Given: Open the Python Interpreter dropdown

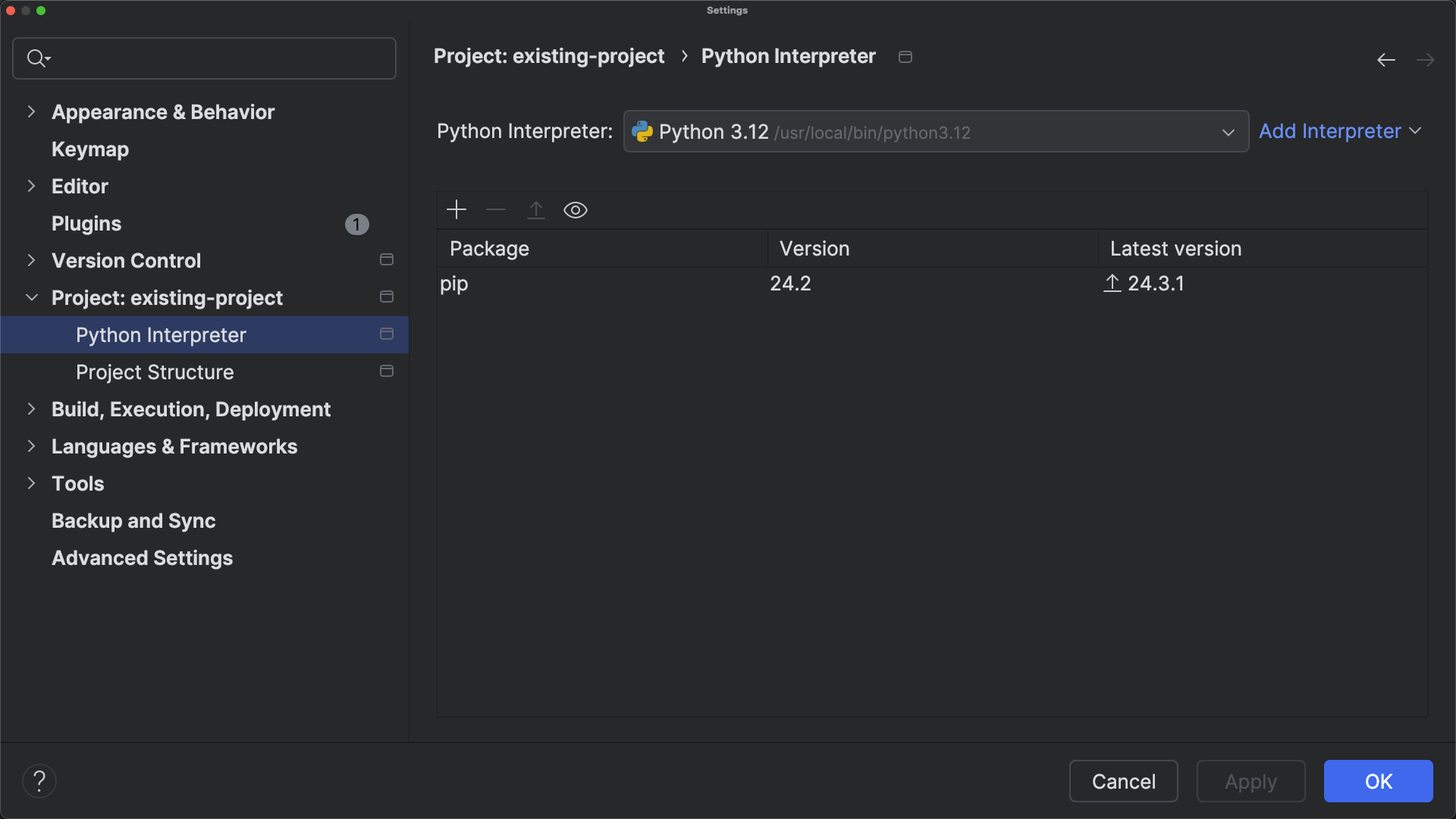Looking at the screenshot, I should (1227, 132).
